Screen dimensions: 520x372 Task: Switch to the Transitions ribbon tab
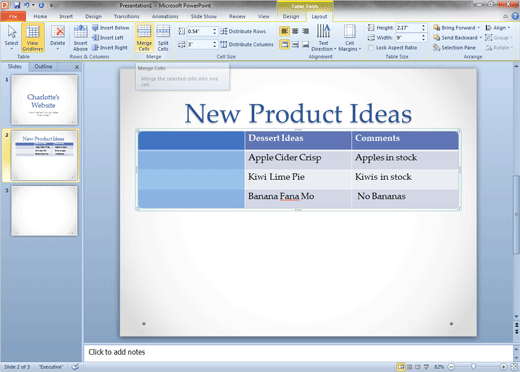click(127, 16)
